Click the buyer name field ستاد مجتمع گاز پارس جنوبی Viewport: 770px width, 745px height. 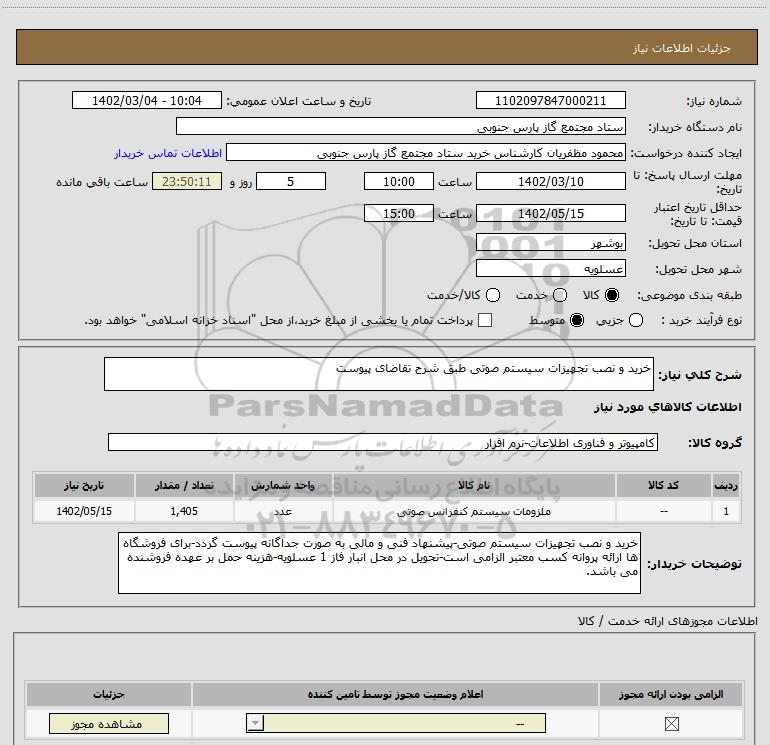click(401, 126)
